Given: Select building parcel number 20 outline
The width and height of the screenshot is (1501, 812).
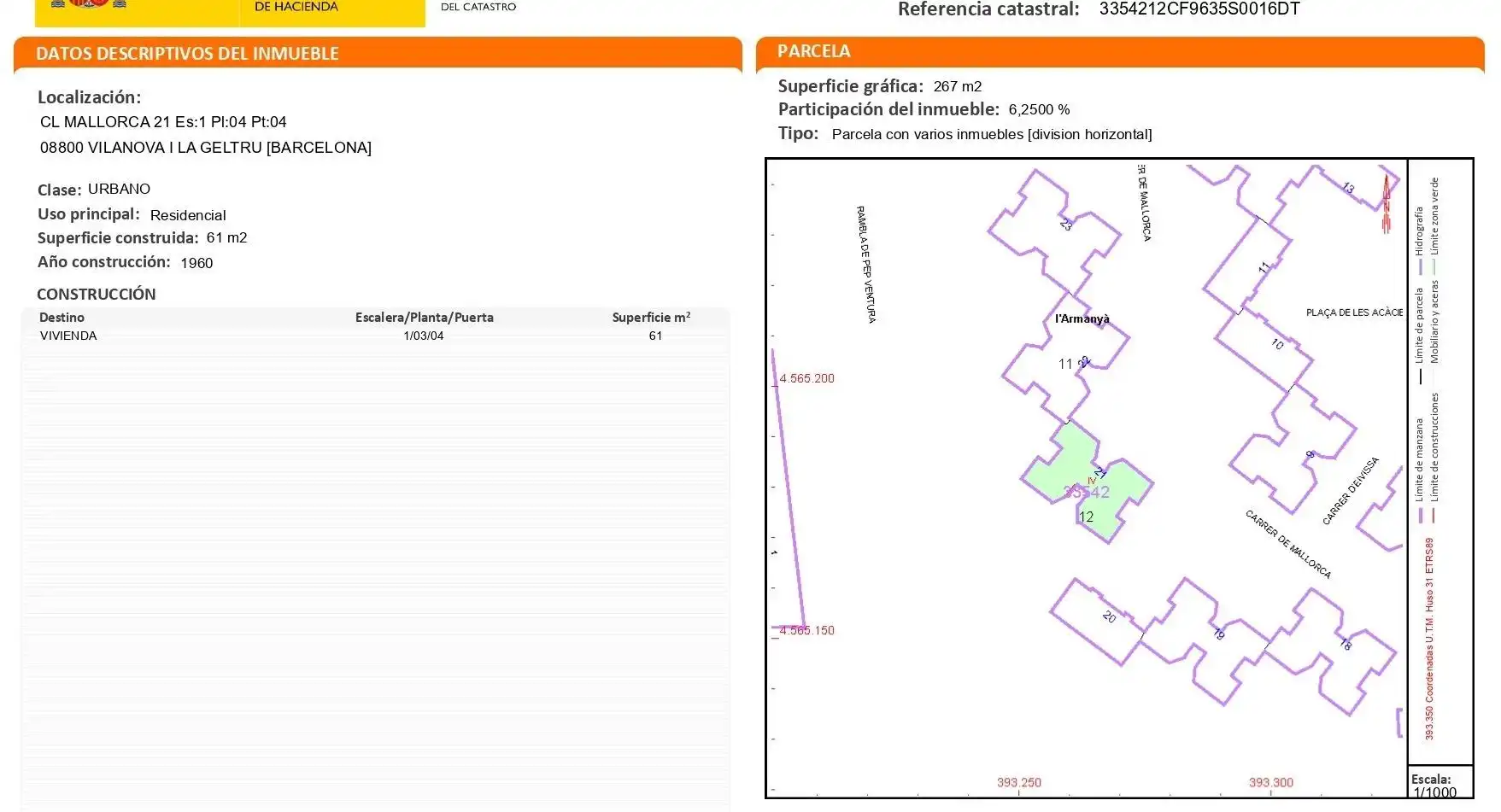Looking at the screenshot, I should tap(1108, 616).
